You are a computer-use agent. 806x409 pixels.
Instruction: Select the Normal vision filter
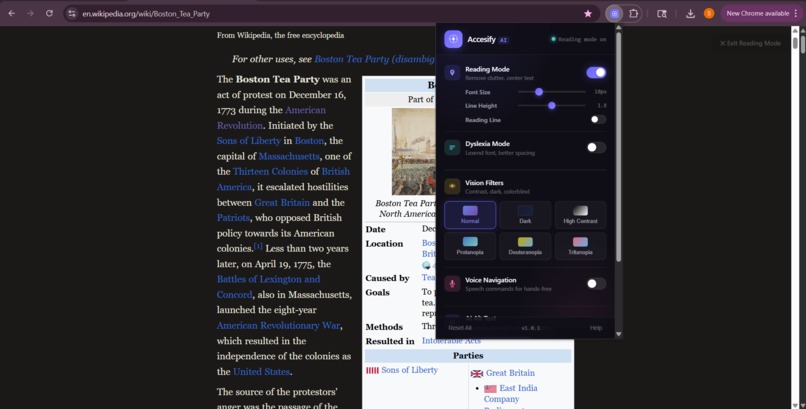point(470,214)
